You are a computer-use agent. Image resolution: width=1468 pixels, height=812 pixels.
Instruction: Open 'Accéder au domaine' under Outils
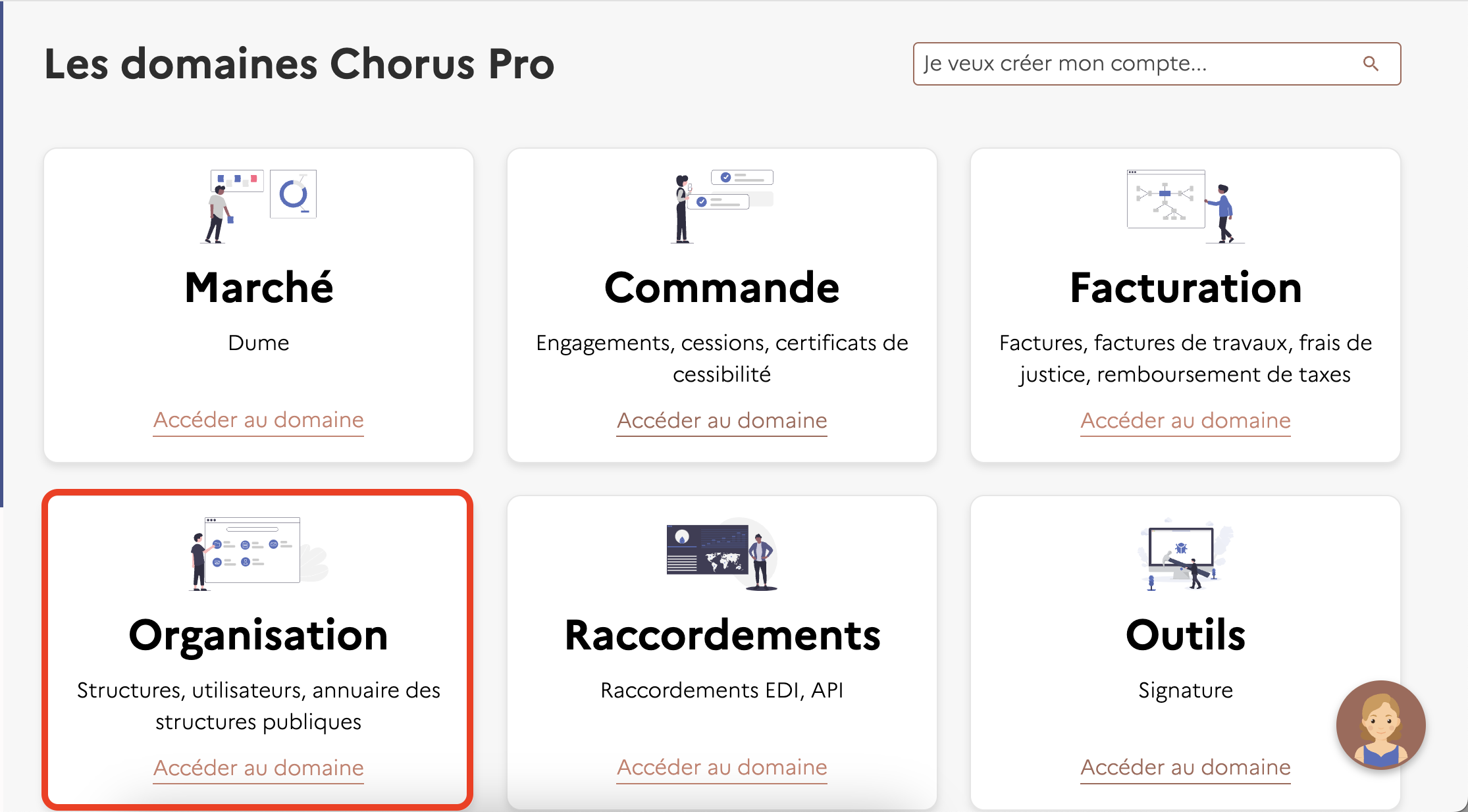tap(1185, 767)
